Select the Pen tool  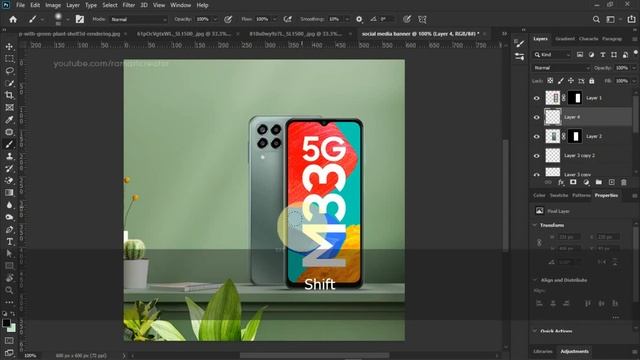point(9,229)
